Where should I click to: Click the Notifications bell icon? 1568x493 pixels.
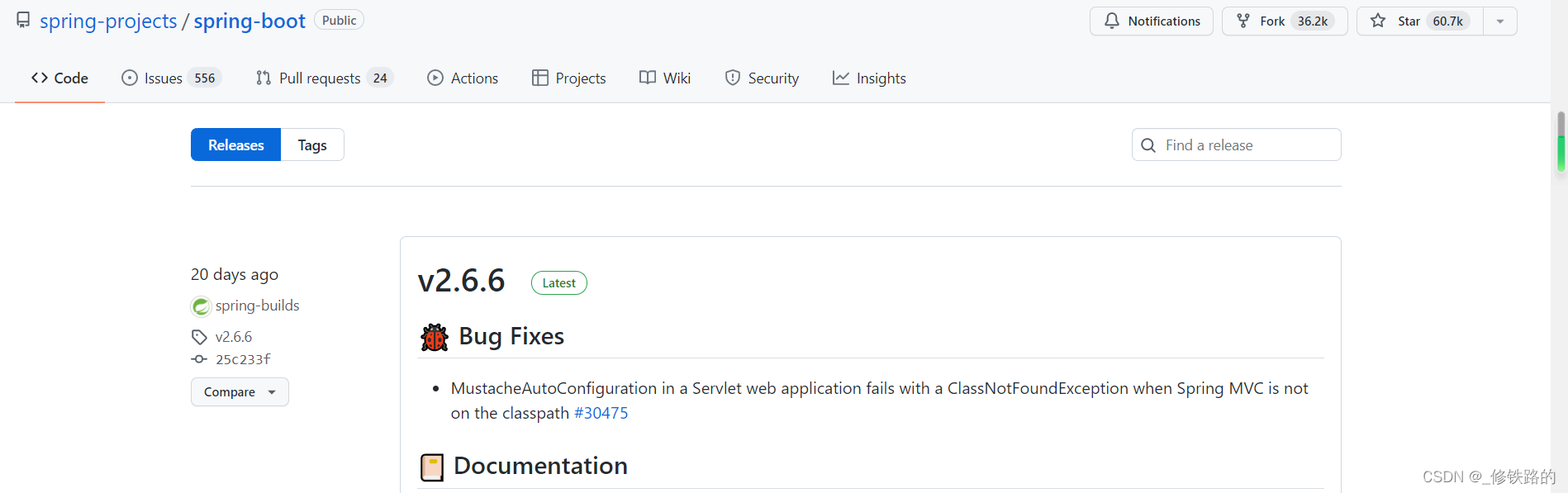[x=1112, y=21]
